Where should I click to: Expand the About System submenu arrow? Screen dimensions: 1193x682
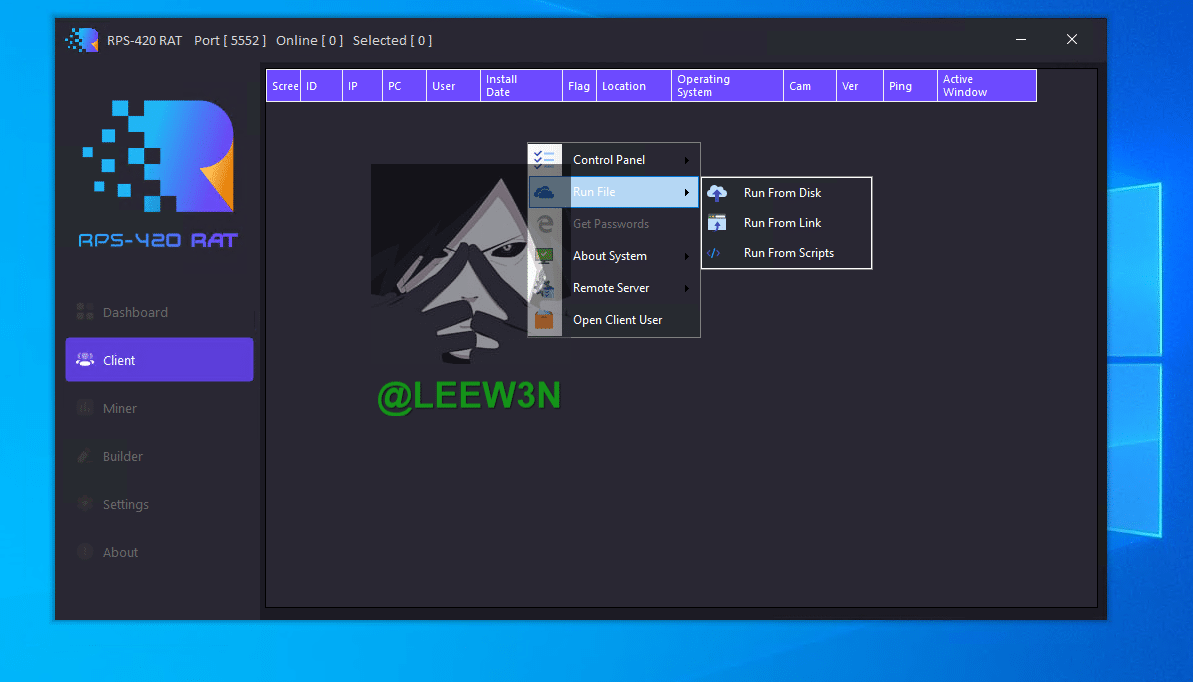(x=686, y=256)
